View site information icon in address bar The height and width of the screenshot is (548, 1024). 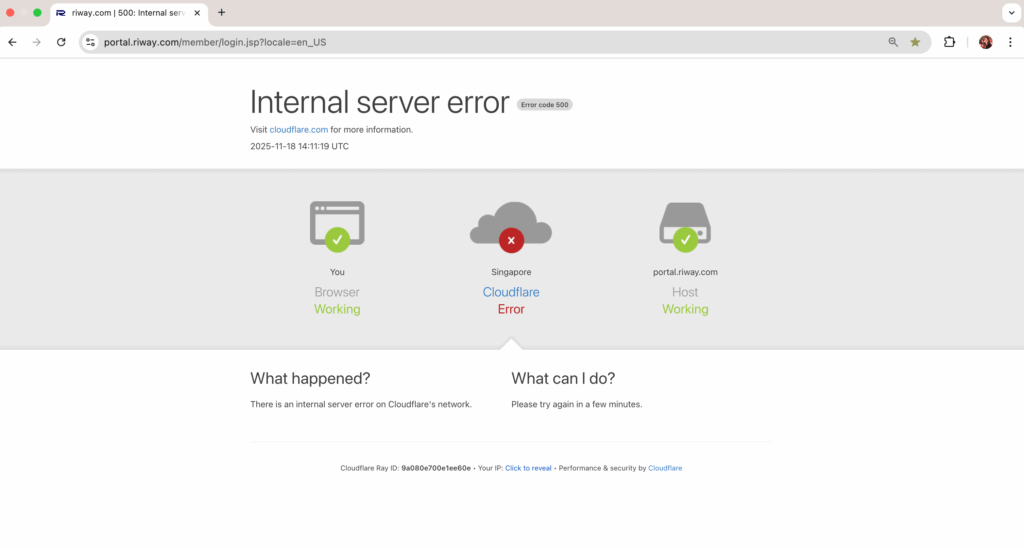pyautogui.click(x=90, y=42)
